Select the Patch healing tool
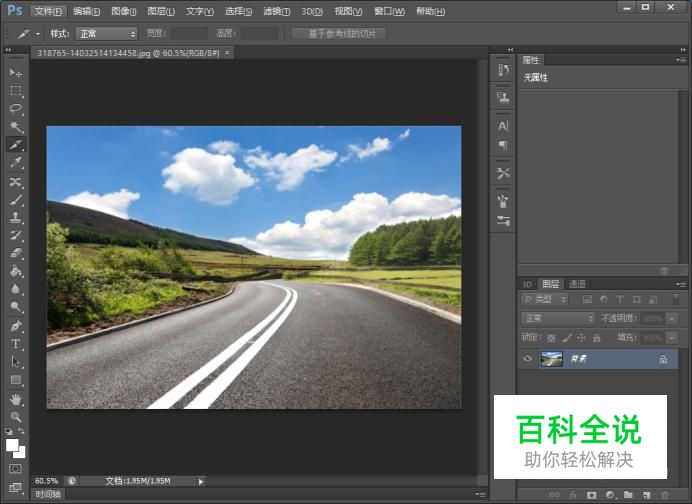 16,181
